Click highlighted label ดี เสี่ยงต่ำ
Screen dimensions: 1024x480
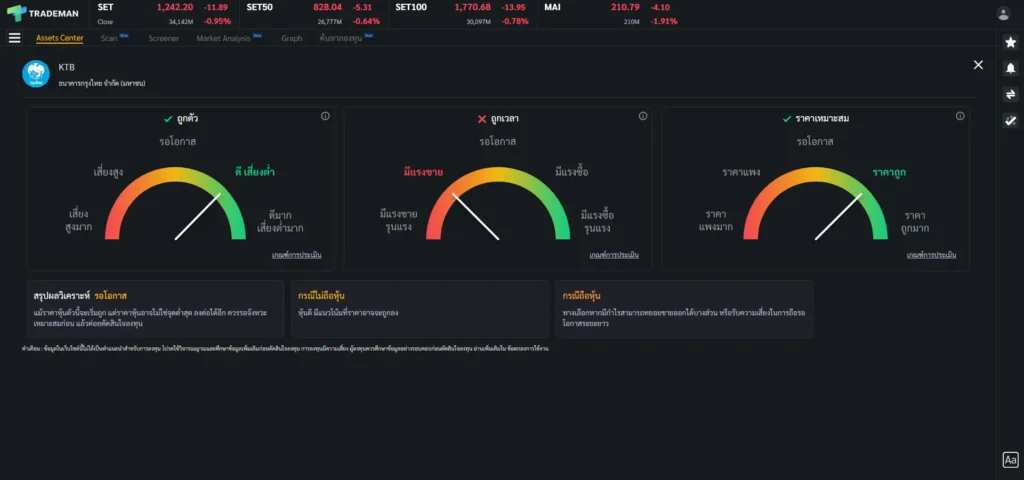coord(255,172)
